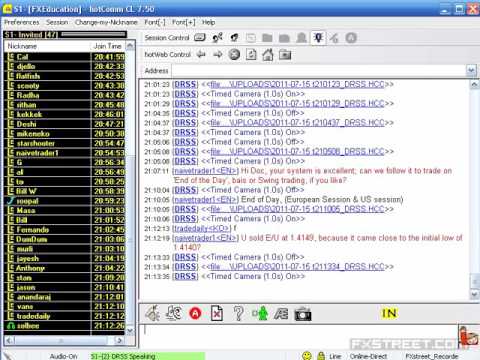480x360 pixels.
Task: Click the red circle A icon
Action: [x=195, y=313]
